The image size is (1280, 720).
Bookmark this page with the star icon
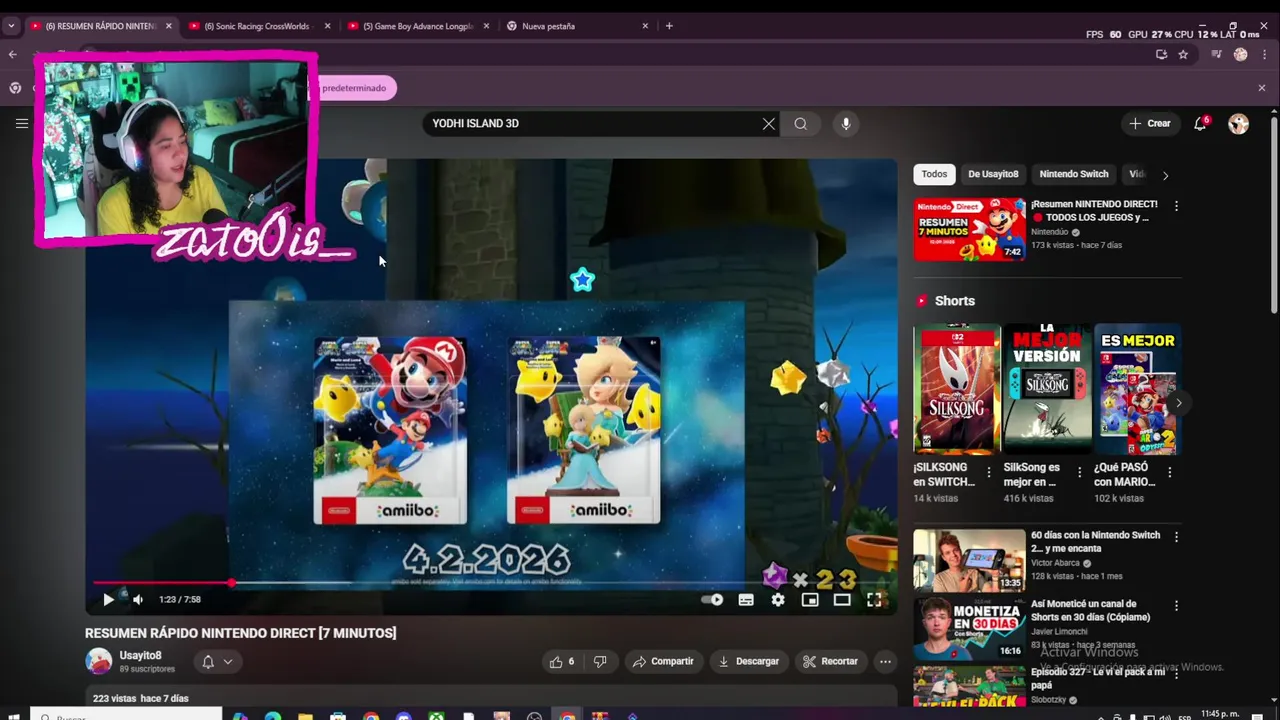[x=1183, y=55]
